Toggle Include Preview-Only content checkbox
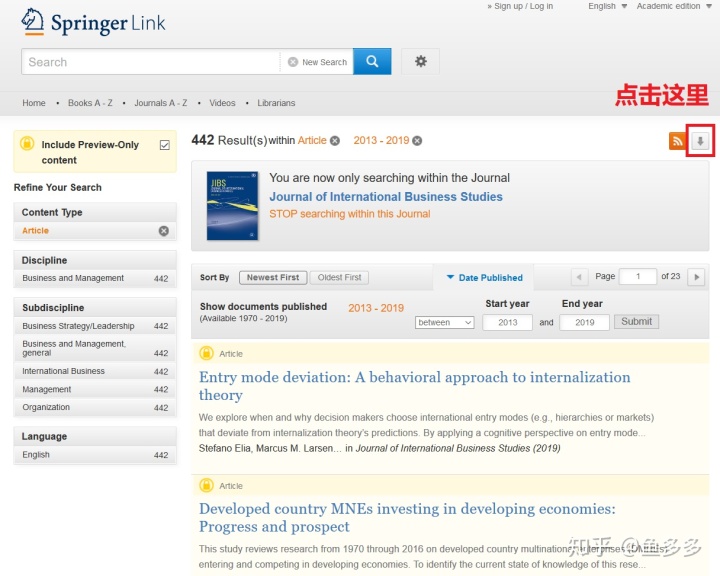 pyautogui.click(x=164, y=145)
